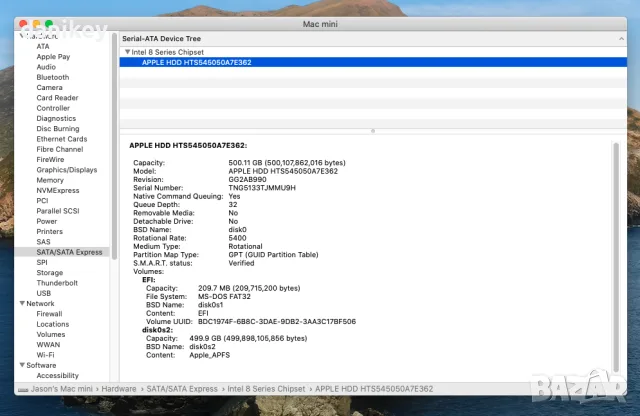Viewport: 640px width, 416px height.
Task: Select Controller in sidebar
Action: pyautogui.click(x=53, y=108)
